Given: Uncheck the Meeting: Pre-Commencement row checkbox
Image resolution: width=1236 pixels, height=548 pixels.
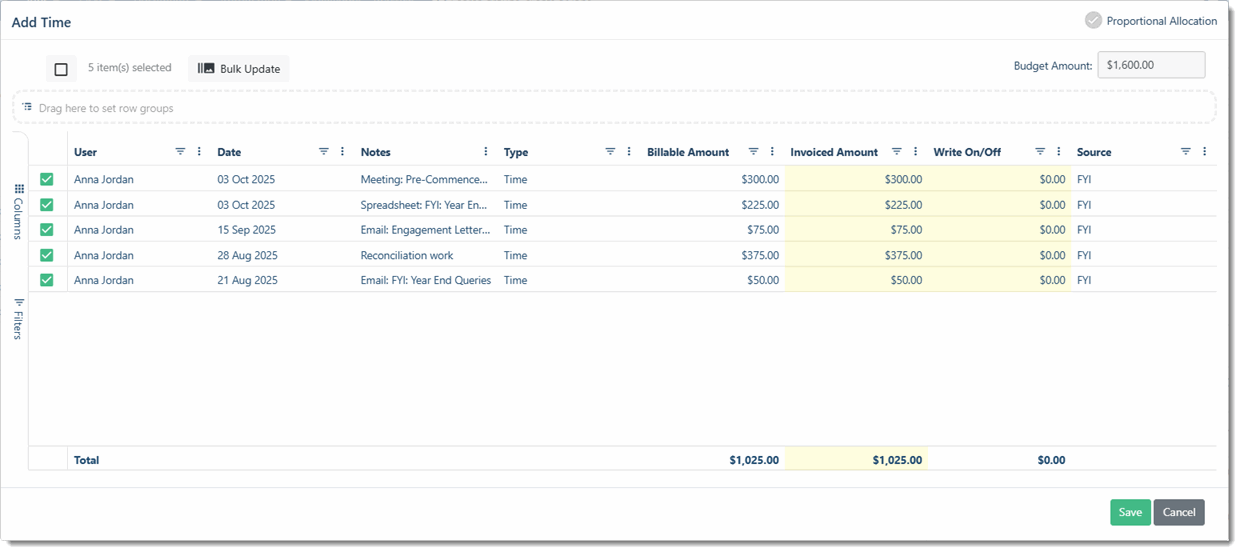Looking at the screenshot, I should click(x=46, y=179).
